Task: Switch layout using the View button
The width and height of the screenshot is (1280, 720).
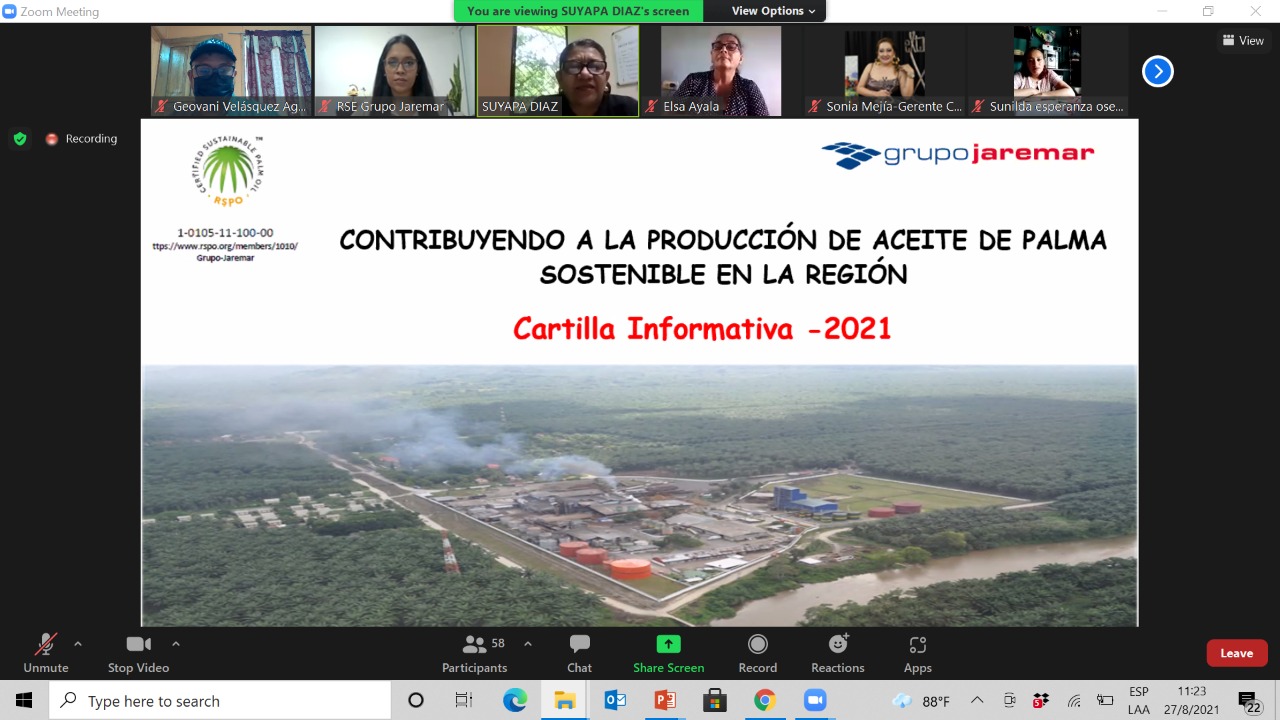Action: coord(1243,41)
